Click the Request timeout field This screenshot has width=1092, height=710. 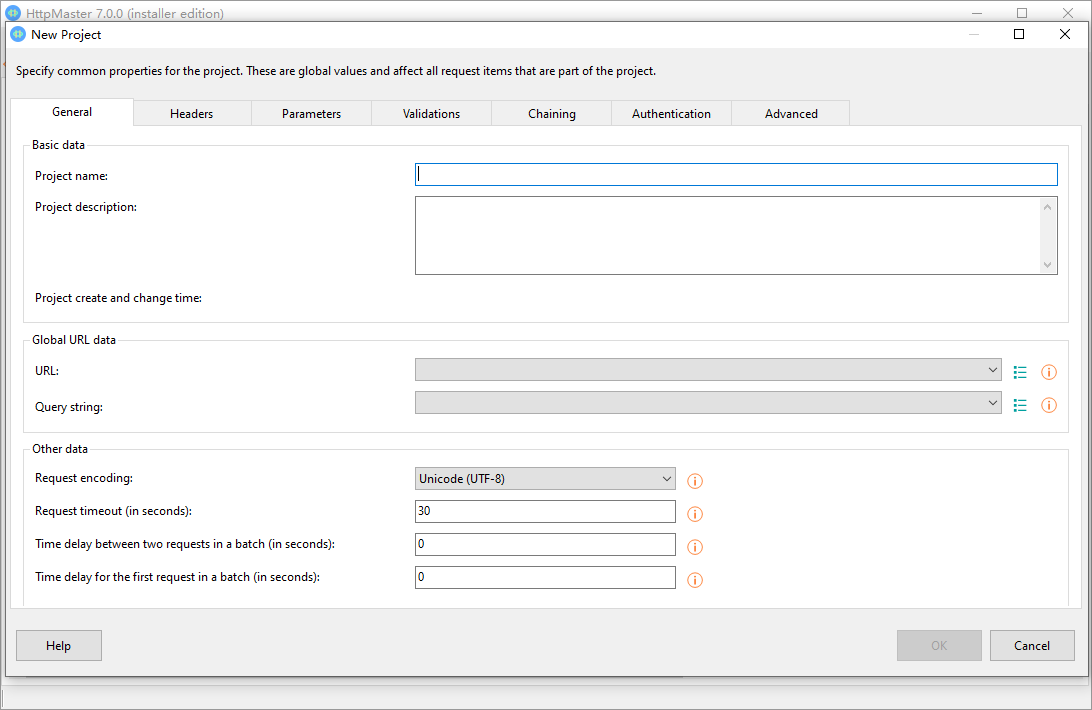[545, 511]
